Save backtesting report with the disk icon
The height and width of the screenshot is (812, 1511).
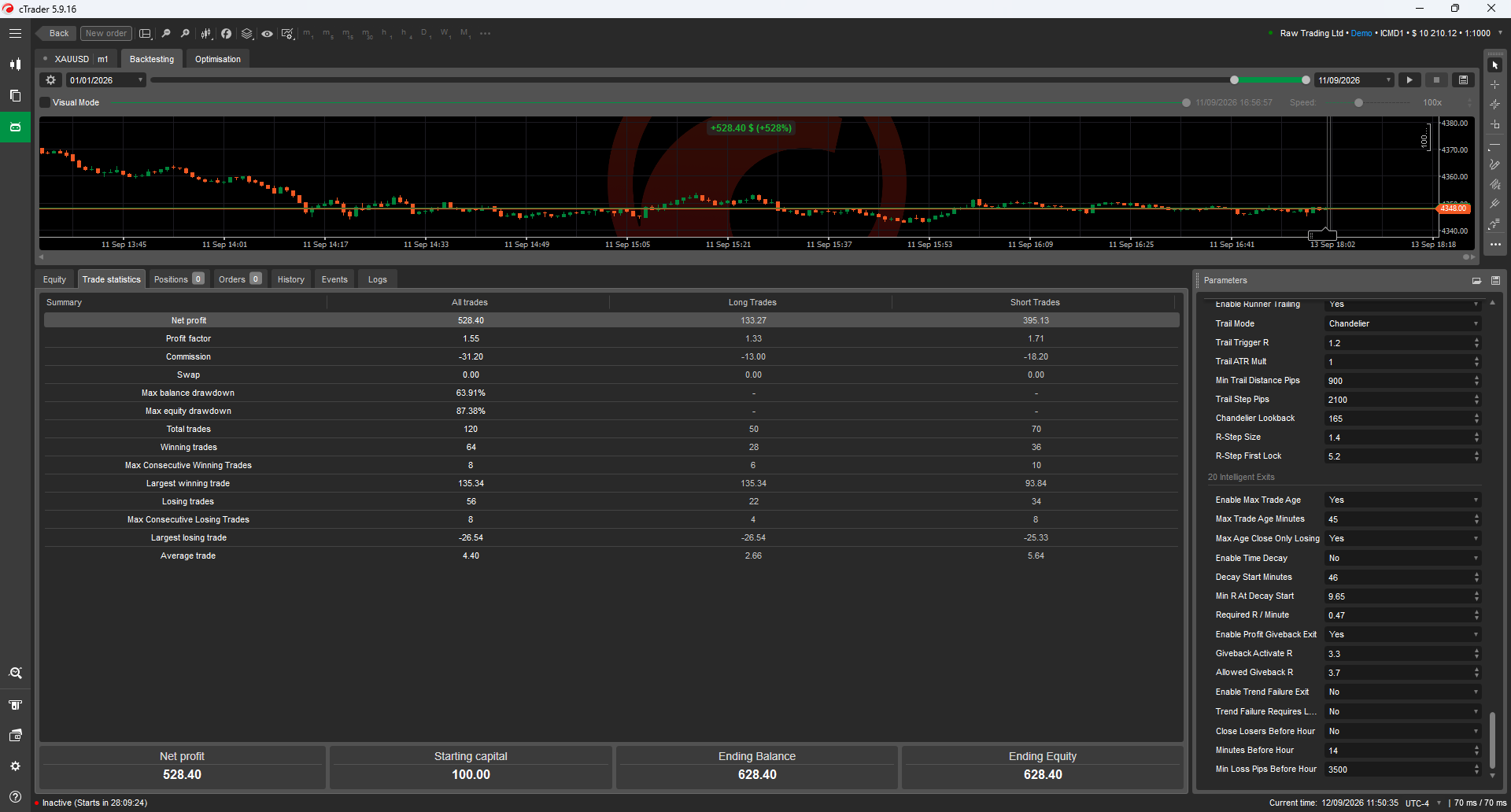(1463, 80)
